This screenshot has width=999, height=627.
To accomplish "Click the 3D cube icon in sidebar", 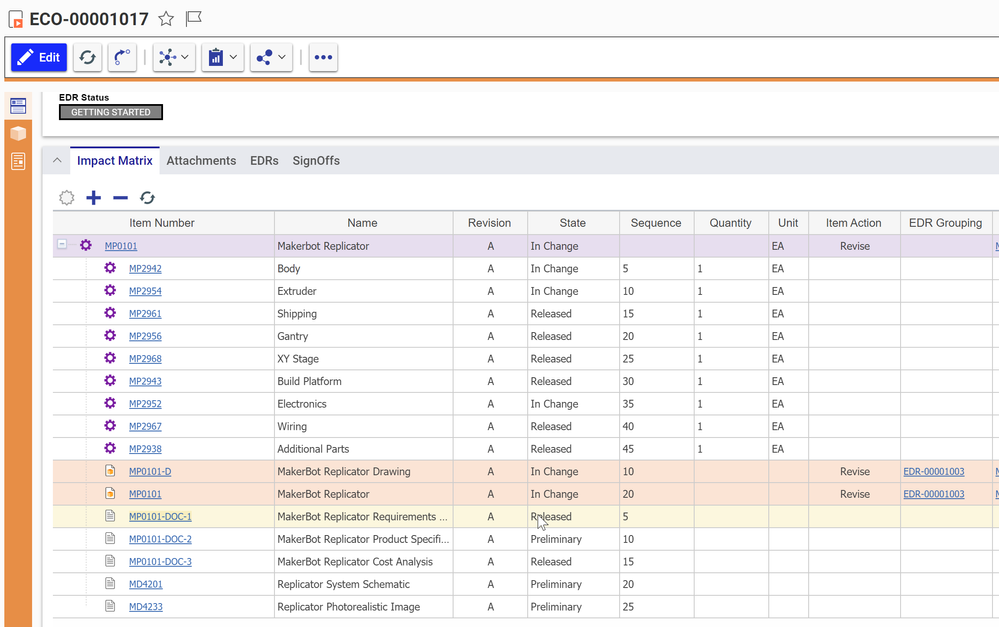I will [x=18, y=133].
